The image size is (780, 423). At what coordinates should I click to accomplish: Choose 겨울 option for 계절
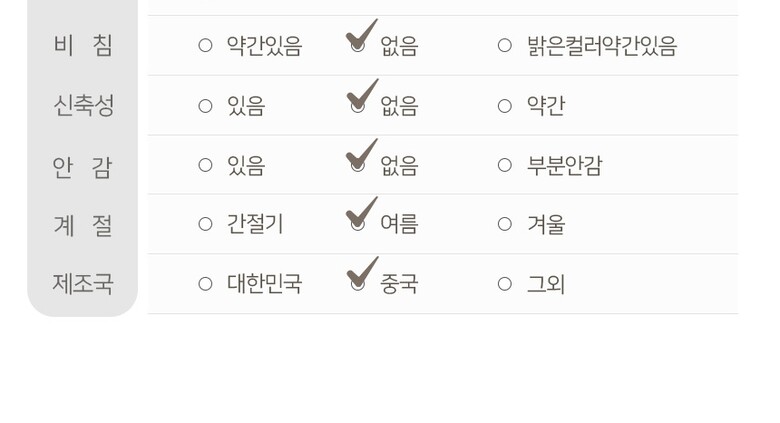[505, 225]
